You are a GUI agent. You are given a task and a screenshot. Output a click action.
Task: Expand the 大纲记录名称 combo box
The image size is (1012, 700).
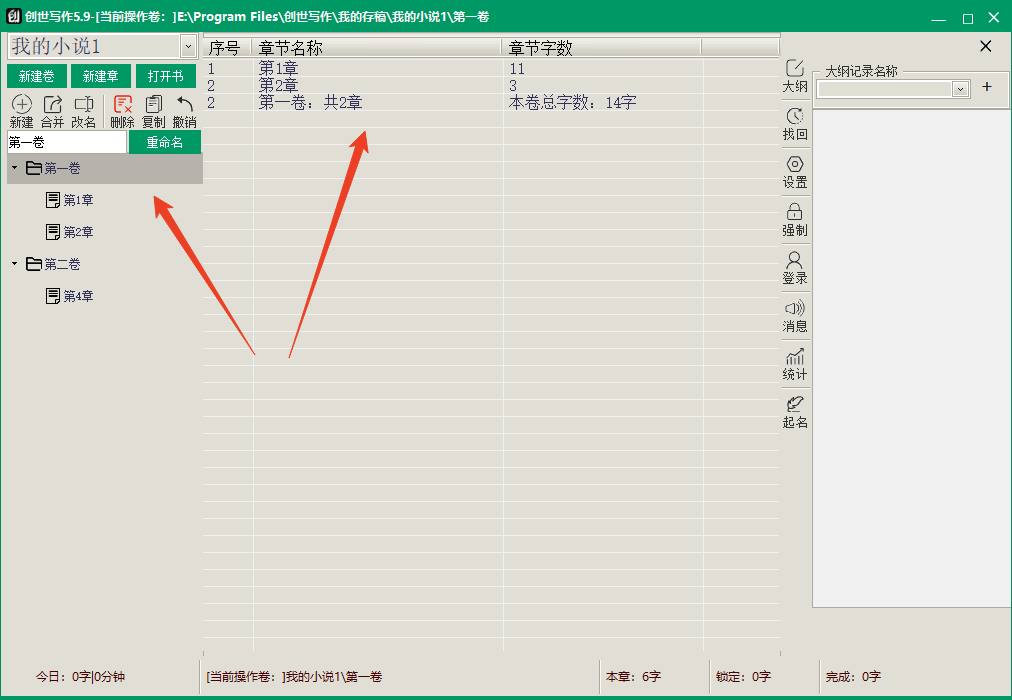tap(961, 89)
